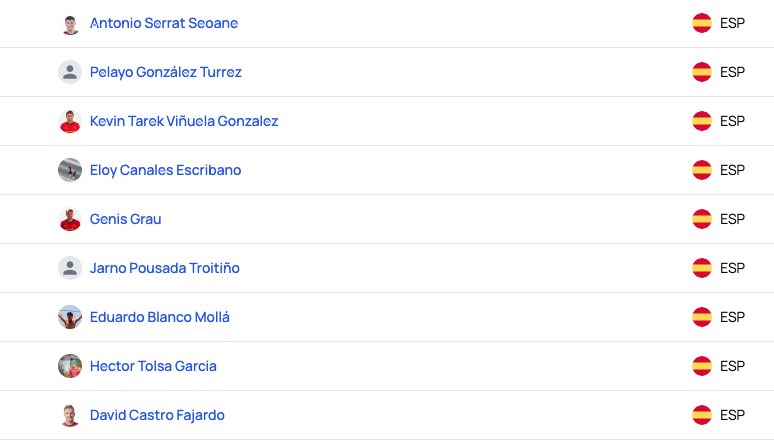Open Pelayo González Turrez's profile link
The image size is (774, 440).
pos(166,72)
